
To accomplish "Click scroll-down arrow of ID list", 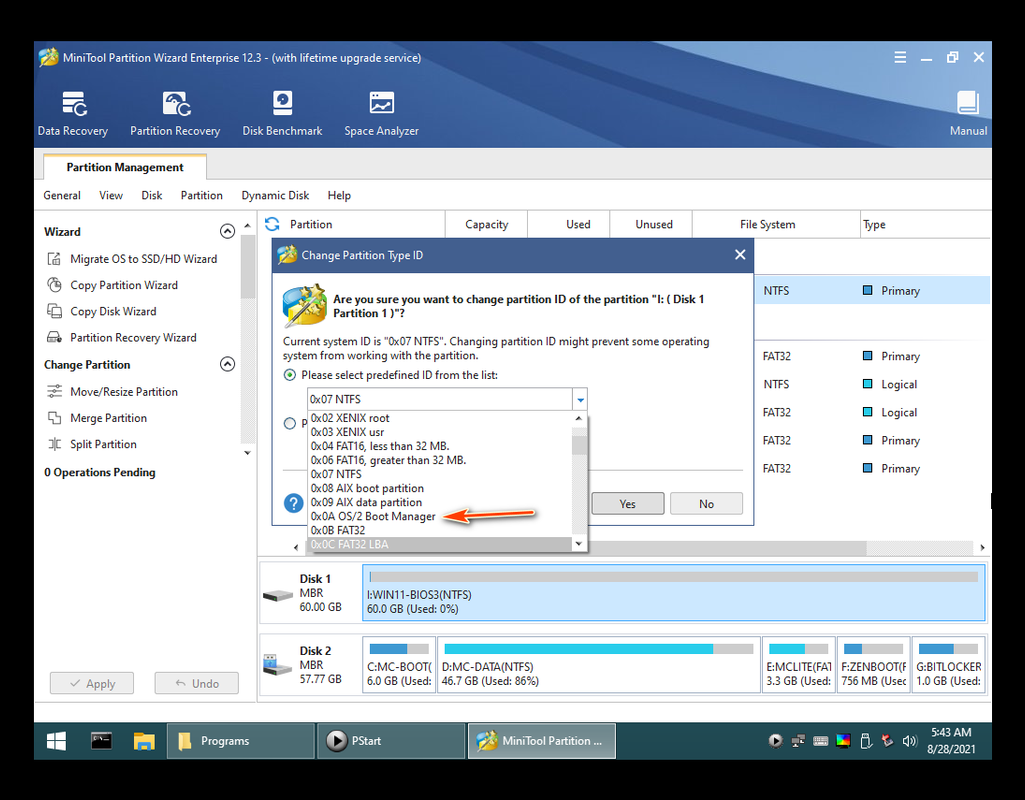I will [x=579, y=544].
